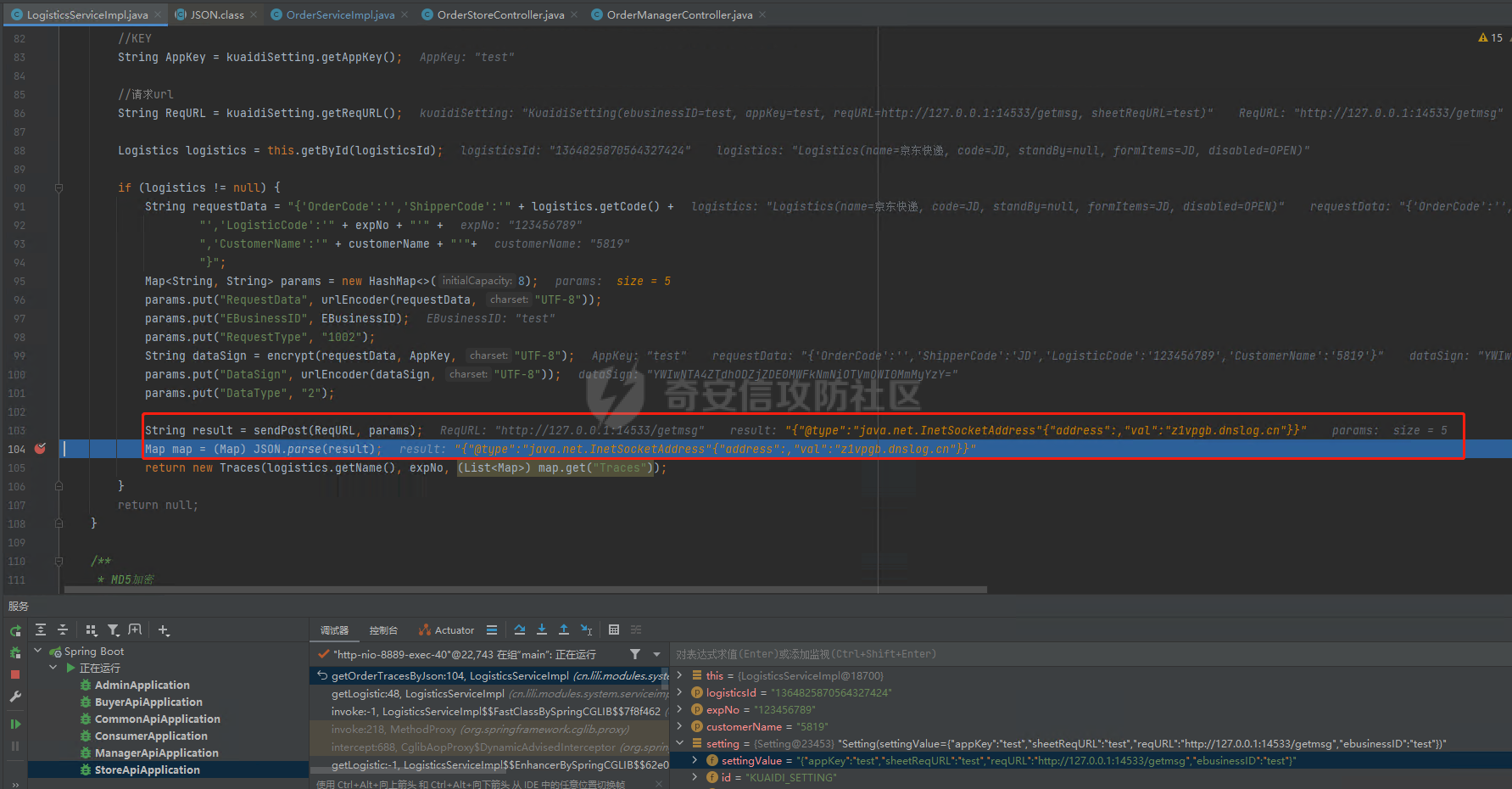Click the Step Over debugger icon
This screenshot has height=789, width=1512.
[520, 630]
